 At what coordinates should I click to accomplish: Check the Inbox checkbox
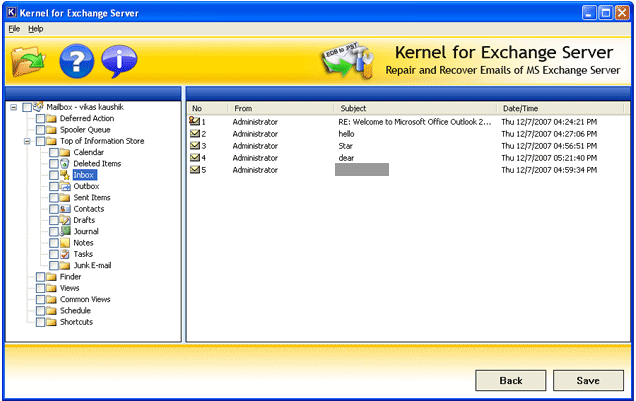point(54,175)
